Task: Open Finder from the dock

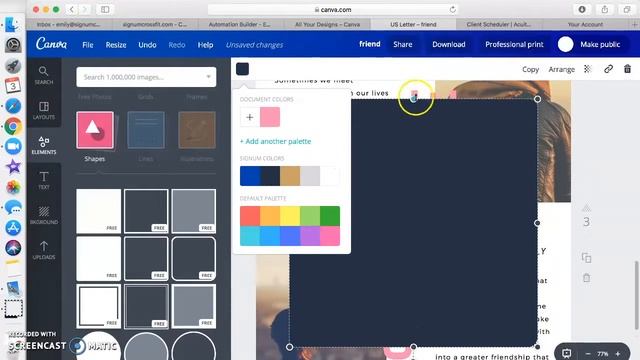Action: [12, 25]
